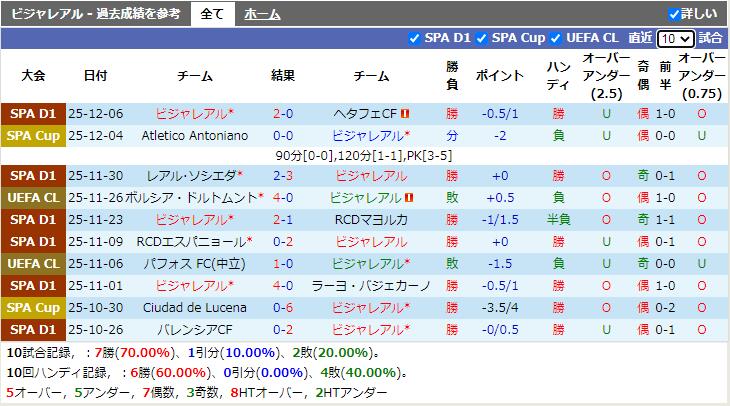Open the 直近 match count dropdown

coord(675,38)
